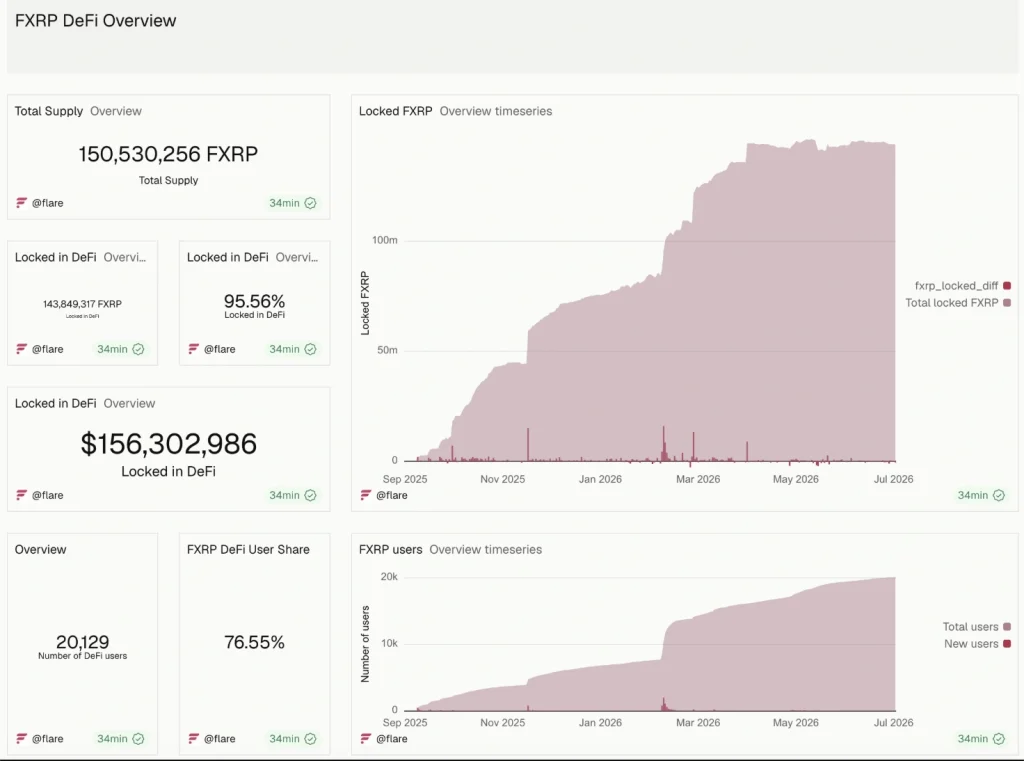This screenshot has width=1024, height=761.
Task: Click check icon in 95.56% card
Action: 311,349
